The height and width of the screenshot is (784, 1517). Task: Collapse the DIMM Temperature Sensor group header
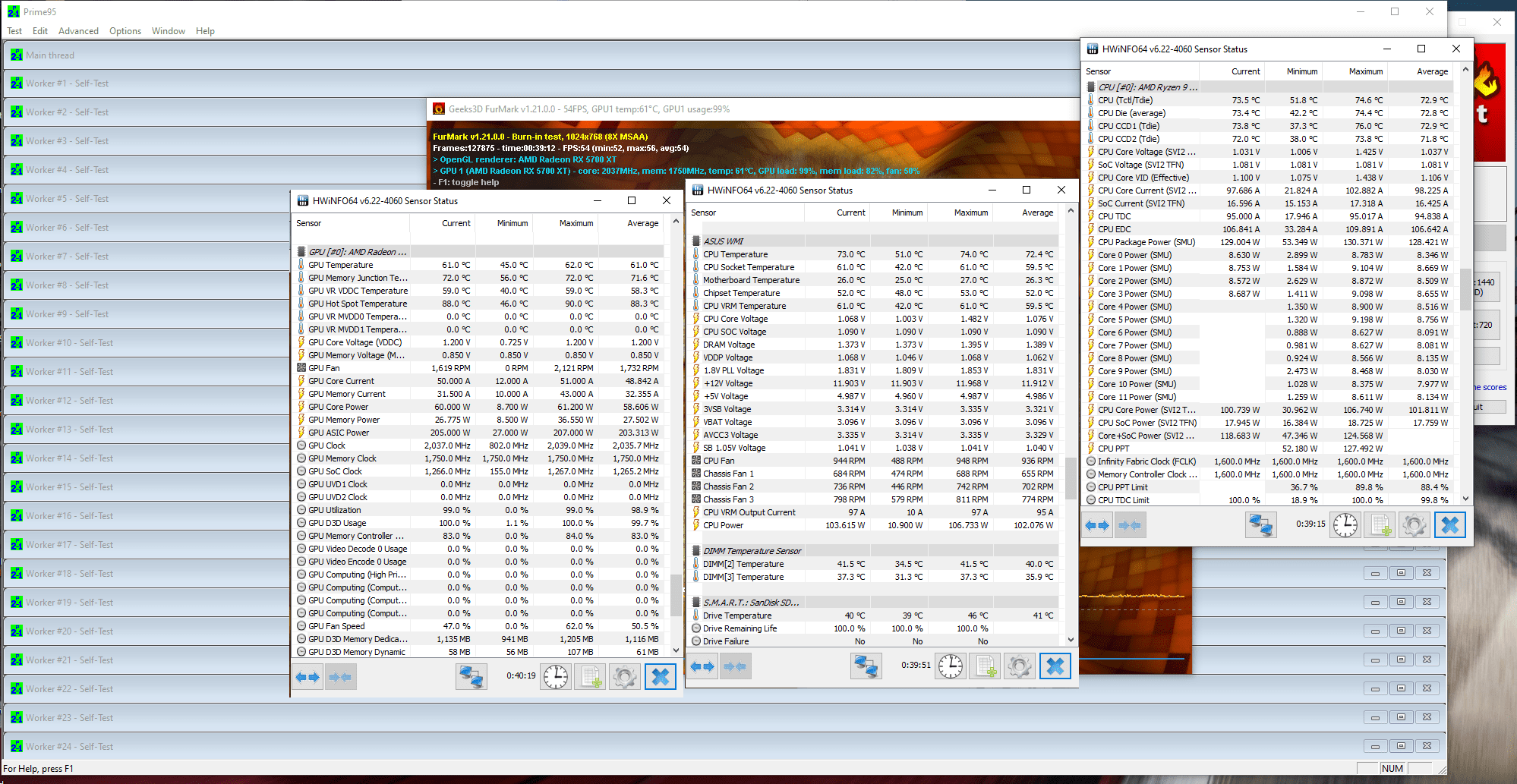click(874, 551)
